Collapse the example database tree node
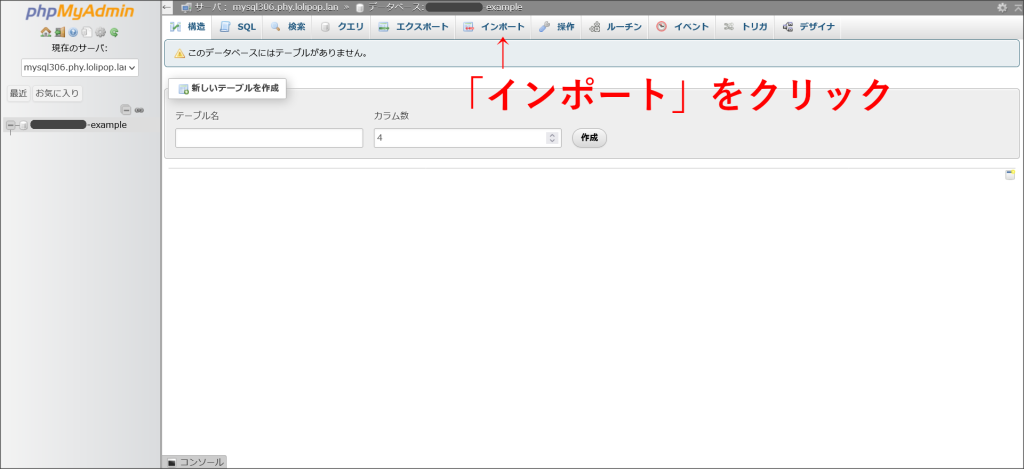The image size is (1024, 469). (x=10, y=125)
